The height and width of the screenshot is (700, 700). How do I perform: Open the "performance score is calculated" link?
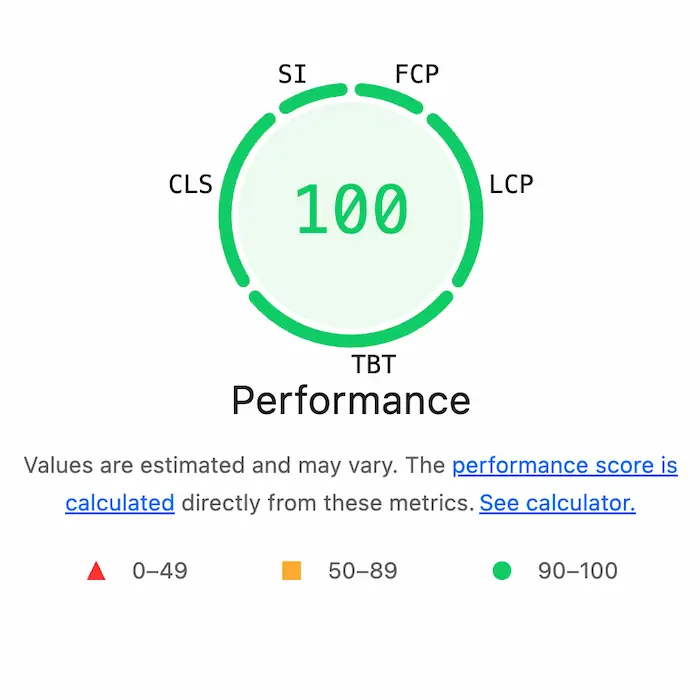tap(565, 466)
